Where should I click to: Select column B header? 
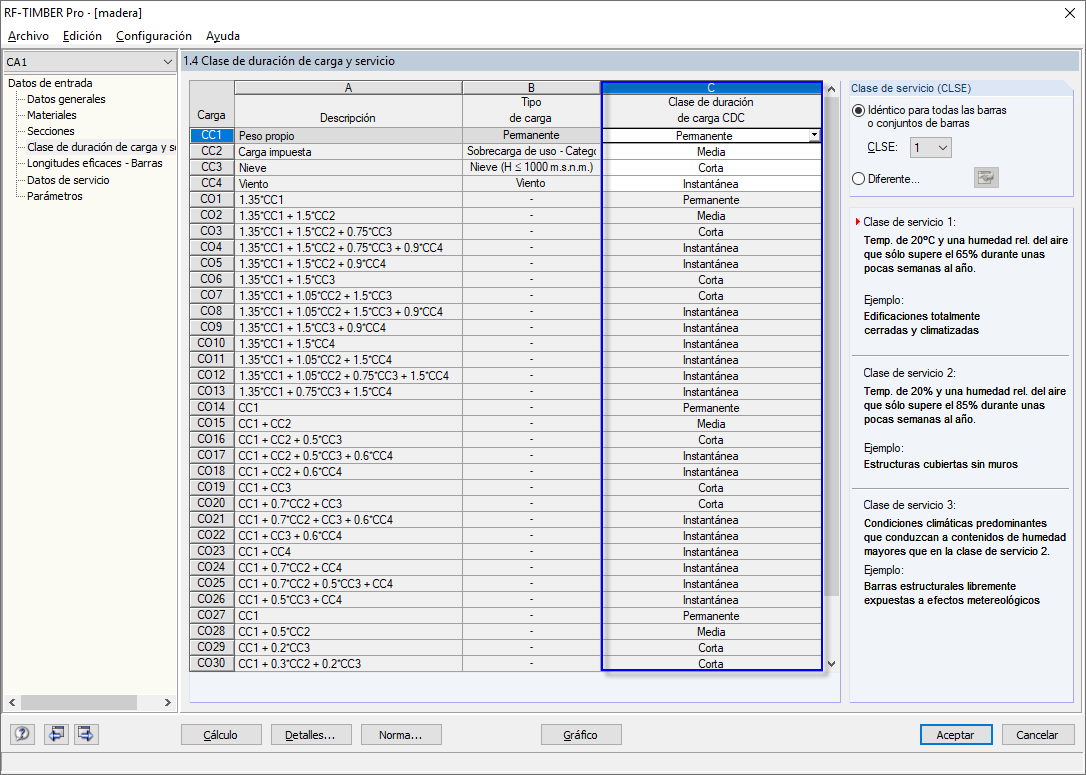(x=531, y=87)
